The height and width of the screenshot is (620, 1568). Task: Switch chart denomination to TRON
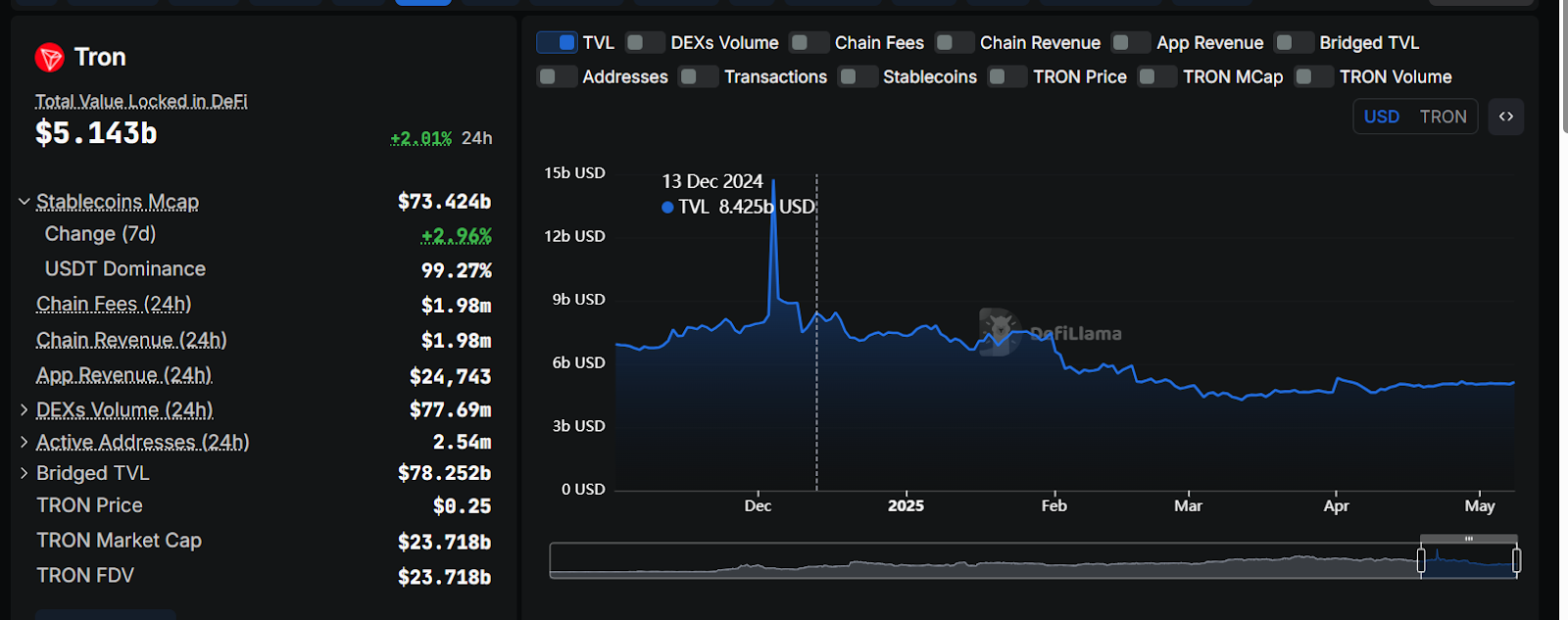pyautogui.click(x=1444, y=117)
